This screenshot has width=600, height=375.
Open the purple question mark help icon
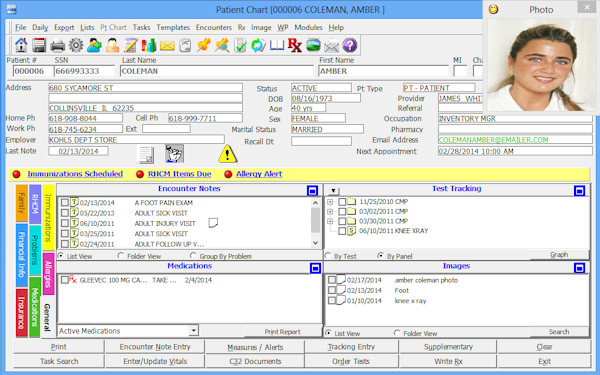(350, 45)
